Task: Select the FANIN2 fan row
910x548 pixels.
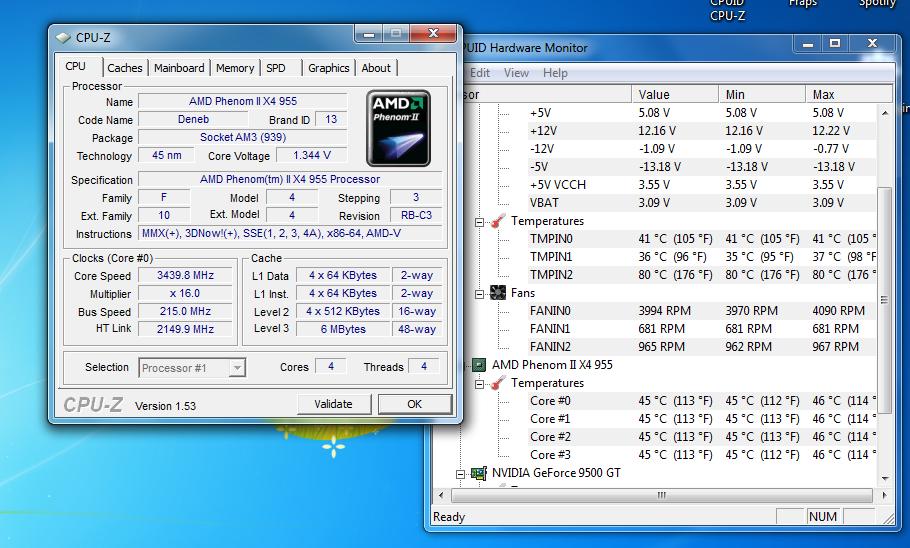Action: 702,347
